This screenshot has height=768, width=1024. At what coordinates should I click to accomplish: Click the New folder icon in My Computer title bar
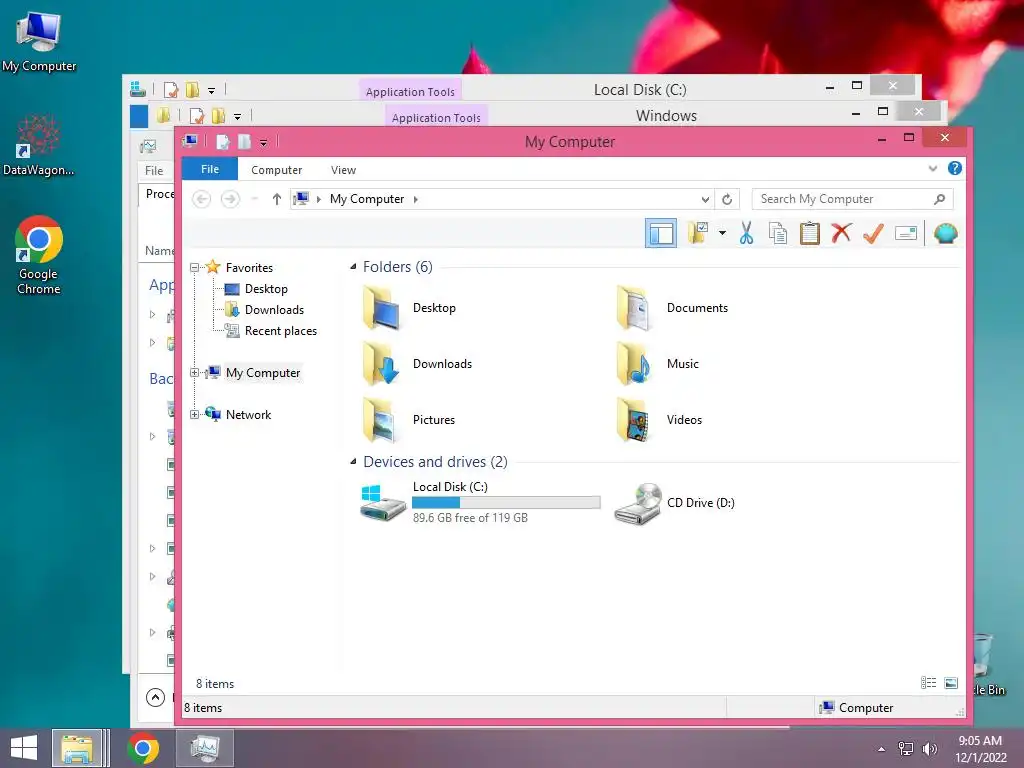pos(244,142)
